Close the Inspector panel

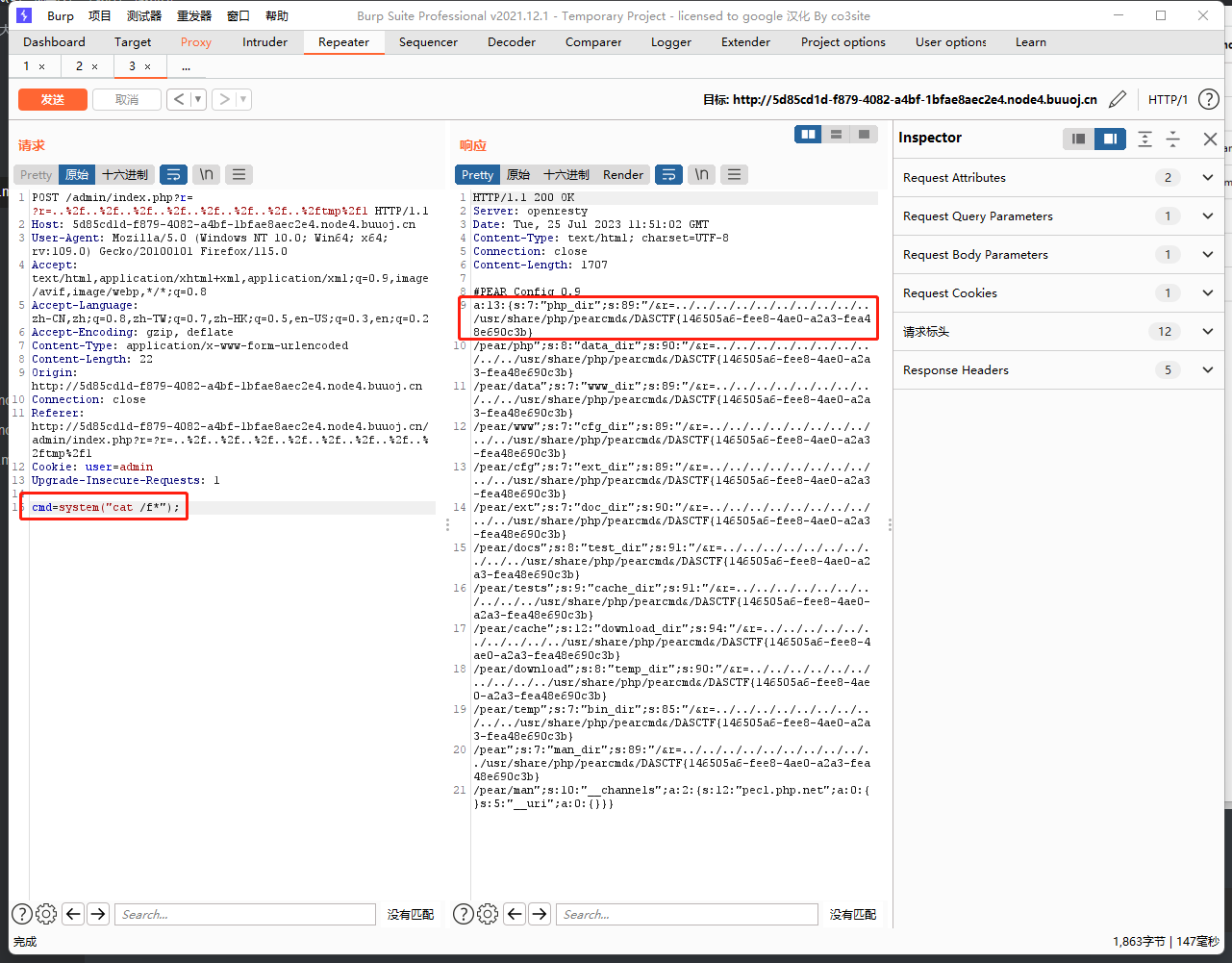1210,139
